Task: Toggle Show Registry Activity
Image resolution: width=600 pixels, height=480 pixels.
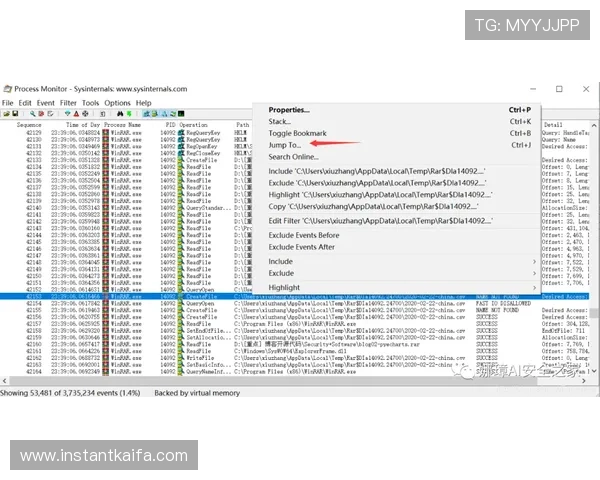Action: 146,114
